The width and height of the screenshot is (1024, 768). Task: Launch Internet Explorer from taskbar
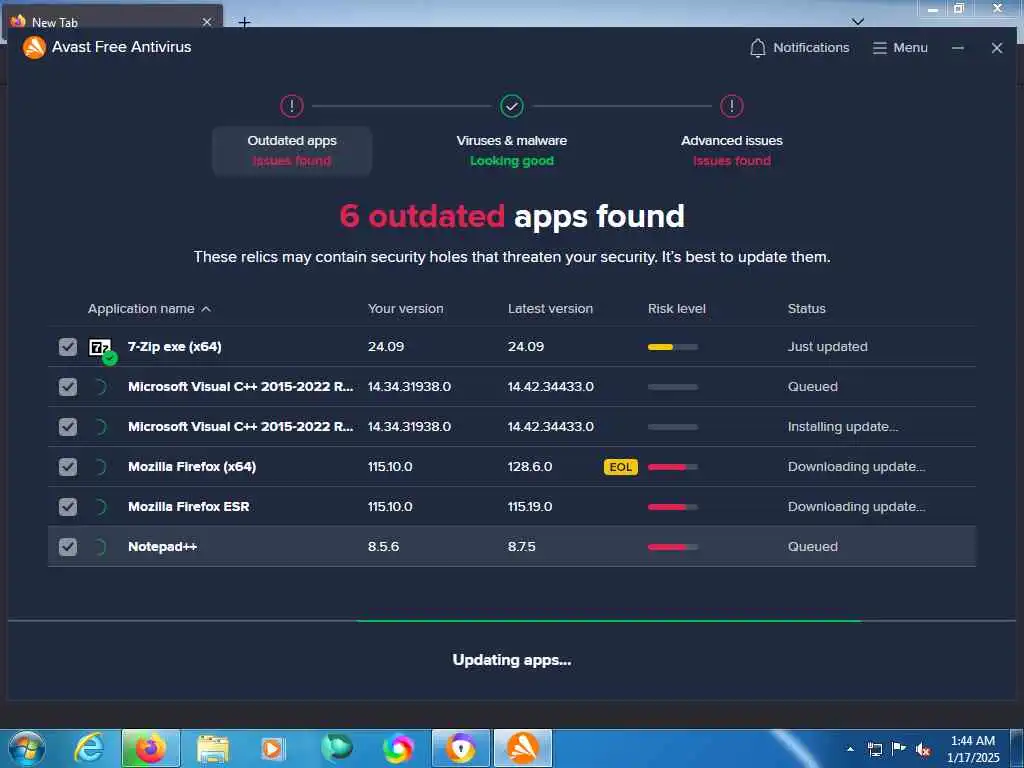tap(89, 748)
